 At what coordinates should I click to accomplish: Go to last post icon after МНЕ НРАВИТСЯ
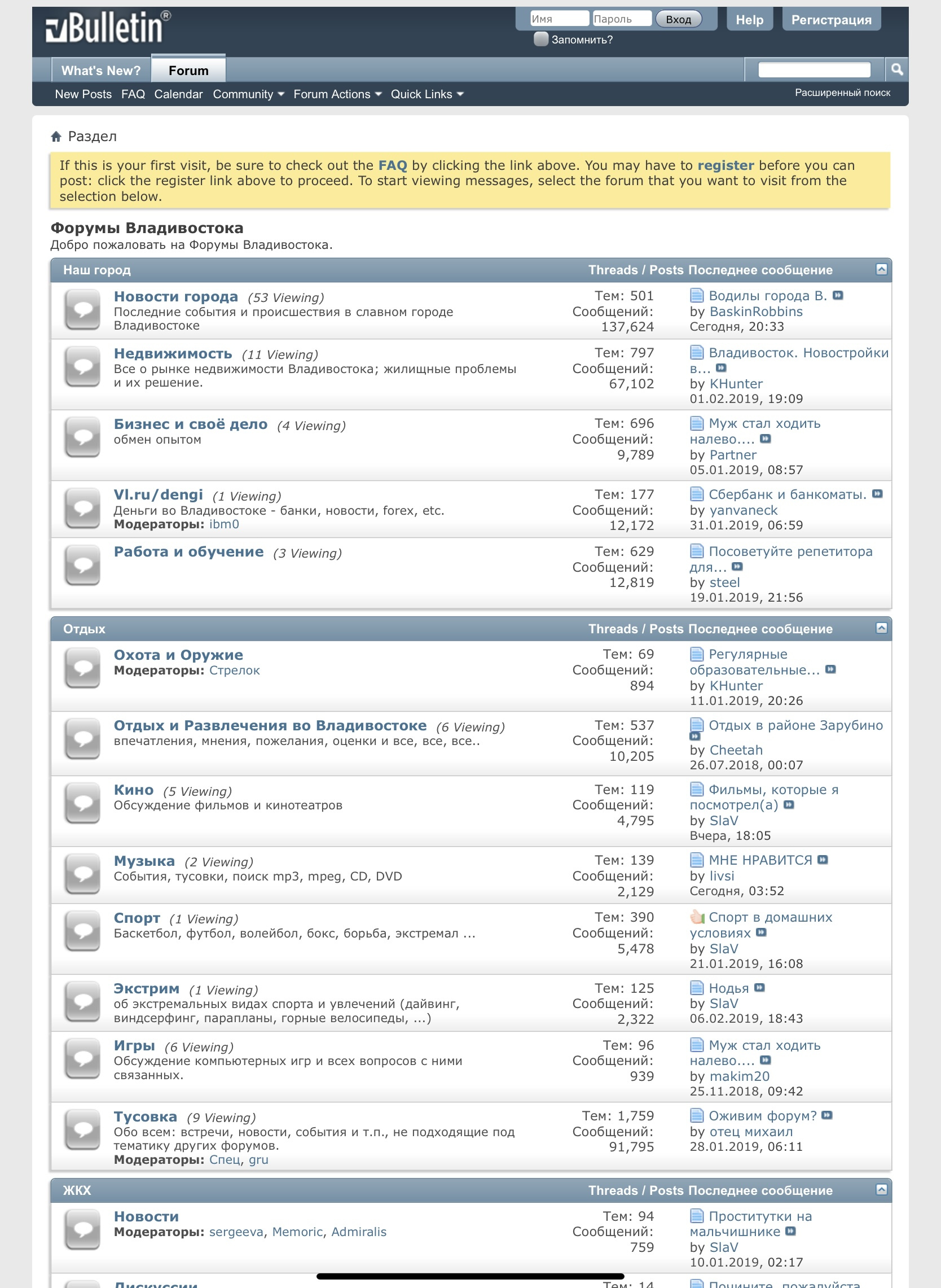click(823, 860)
